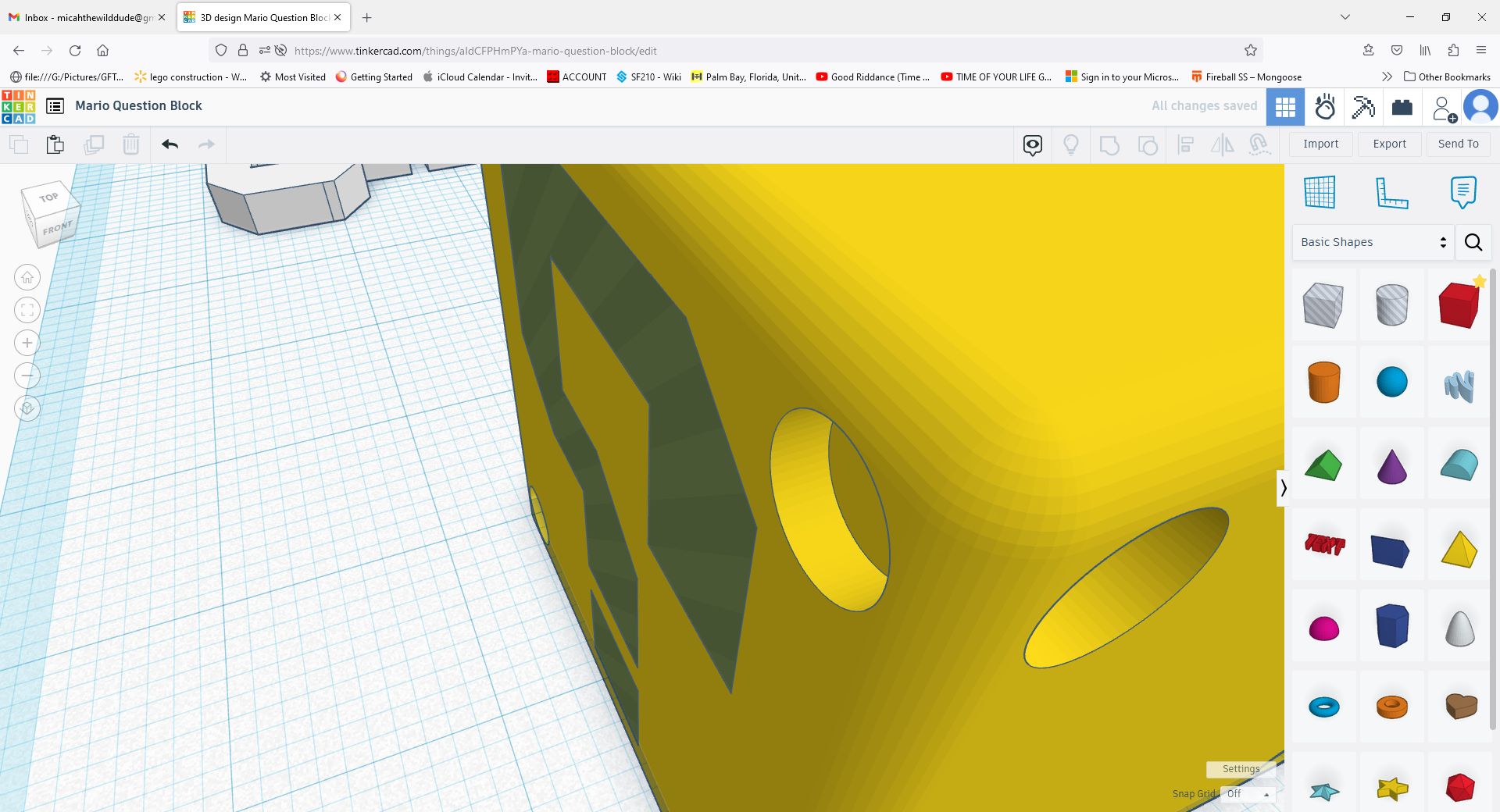The height and width of the screenshot is (812, 1500).
Task: Click the Fit all in view icon
Action: click(x=27, y=310)
